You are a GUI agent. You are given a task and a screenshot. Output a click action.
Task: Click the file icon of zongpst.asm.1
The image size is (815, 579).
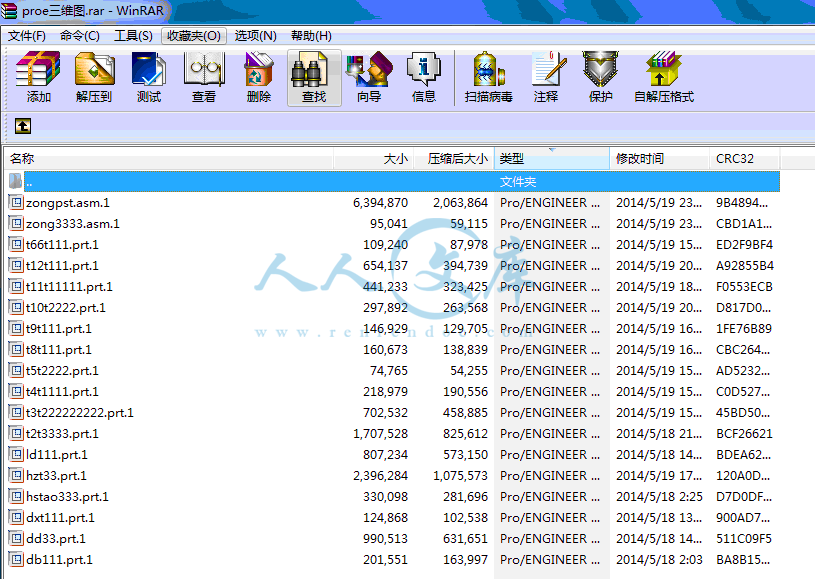[x=17, y=202]
